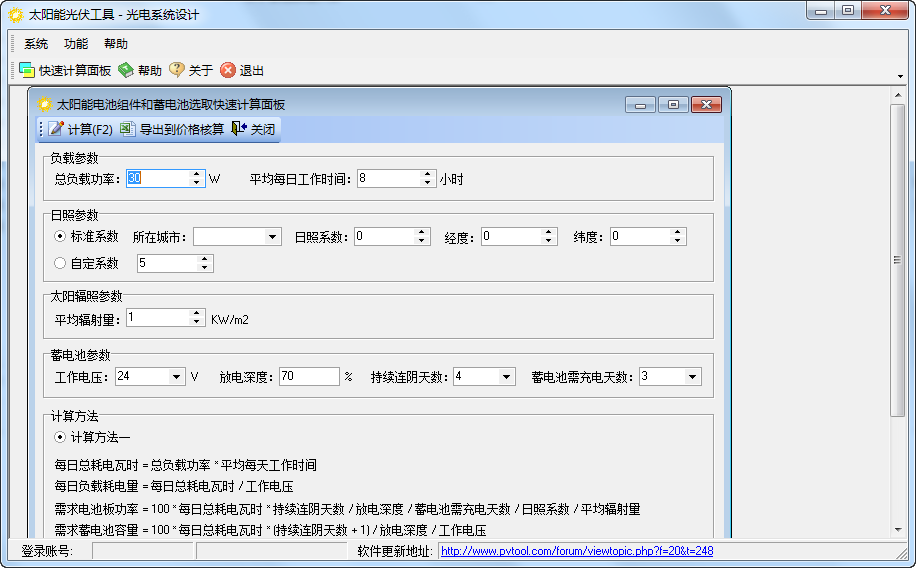
Task: Click the vertical scrollbar thumb of main window
Action: 897,260
